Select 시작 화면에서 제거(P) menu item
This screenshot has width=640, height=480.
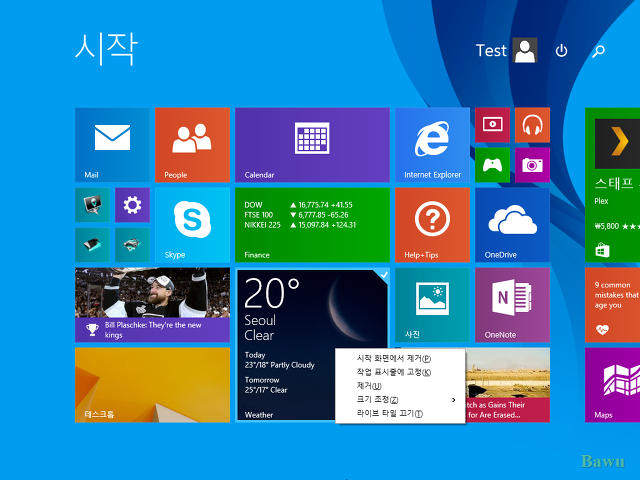pyautogui.click(x=400, y=358)
